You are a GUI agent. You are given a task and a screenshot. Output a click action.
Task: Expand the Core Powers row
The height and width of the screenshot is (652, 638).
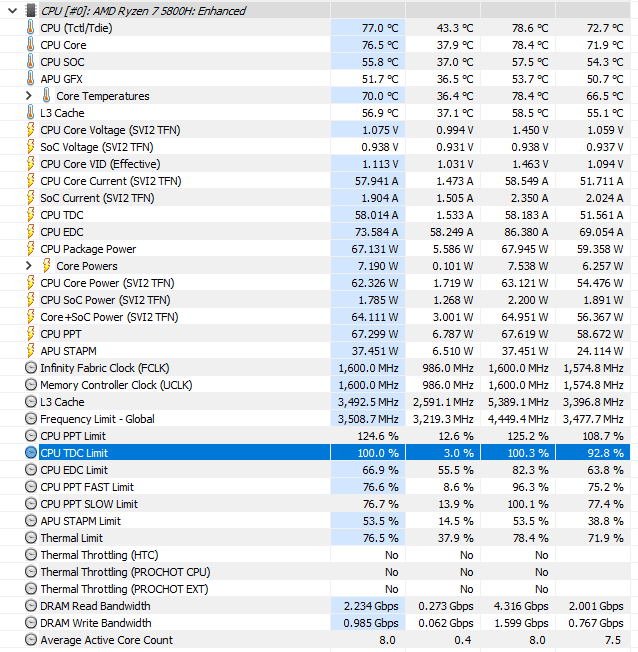tap(29, 266)
